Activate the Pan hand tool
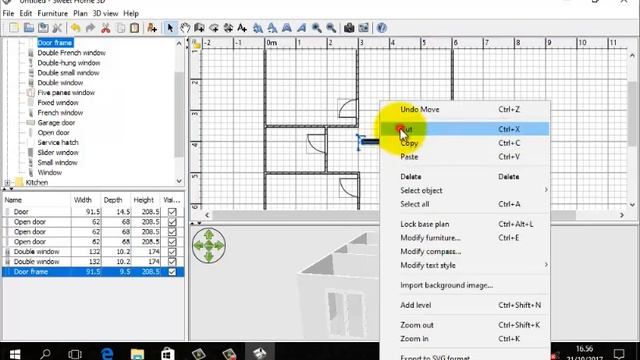This screenshot has width=640, height=360. (185, 28)
